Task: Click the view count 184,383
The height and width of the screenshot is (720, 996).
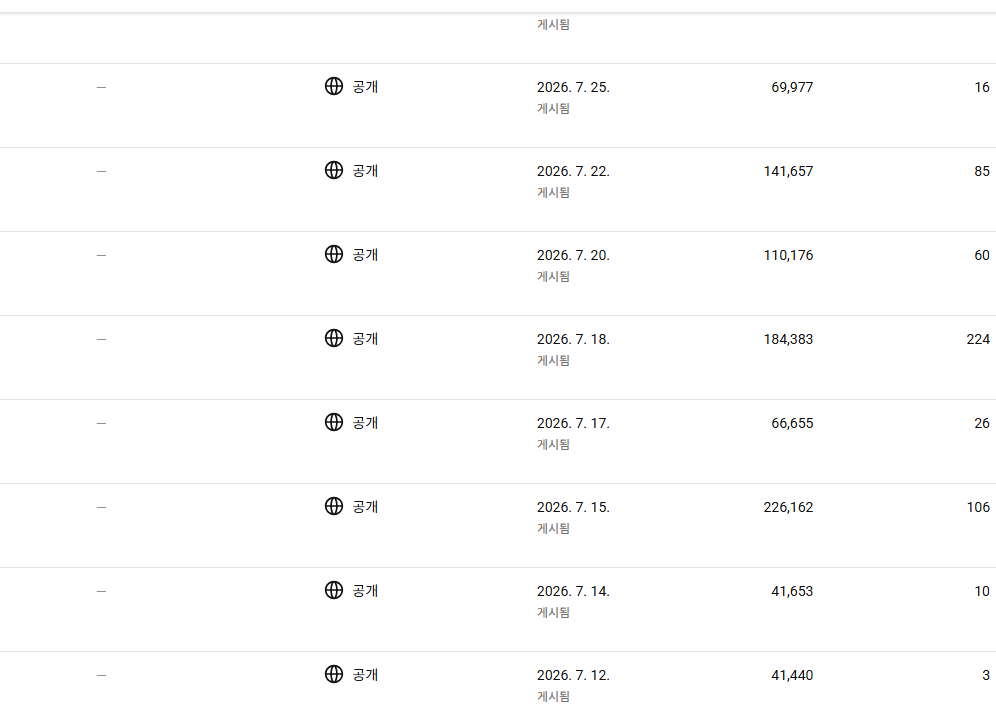Action: 788,339
